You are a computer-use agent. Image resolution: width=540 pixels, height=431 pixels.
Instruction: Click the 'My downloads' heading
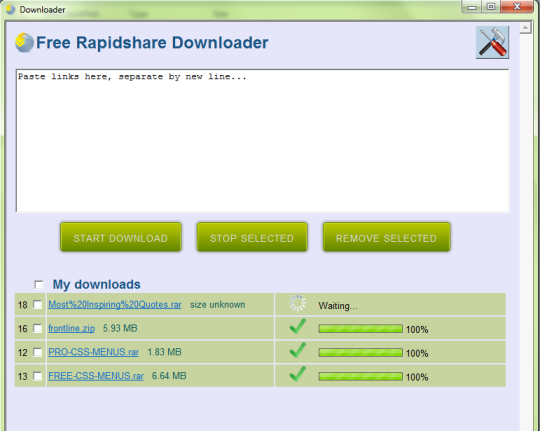pos(96,285)
